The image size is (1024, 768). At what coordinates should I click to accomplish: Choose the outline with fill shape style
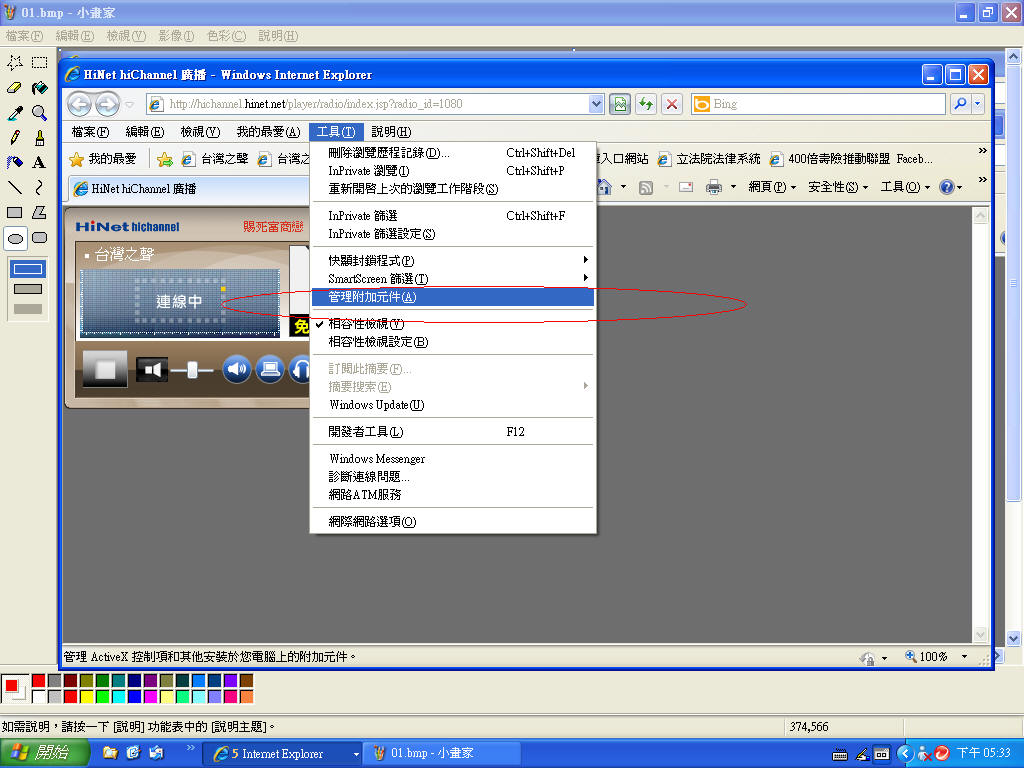28,289
